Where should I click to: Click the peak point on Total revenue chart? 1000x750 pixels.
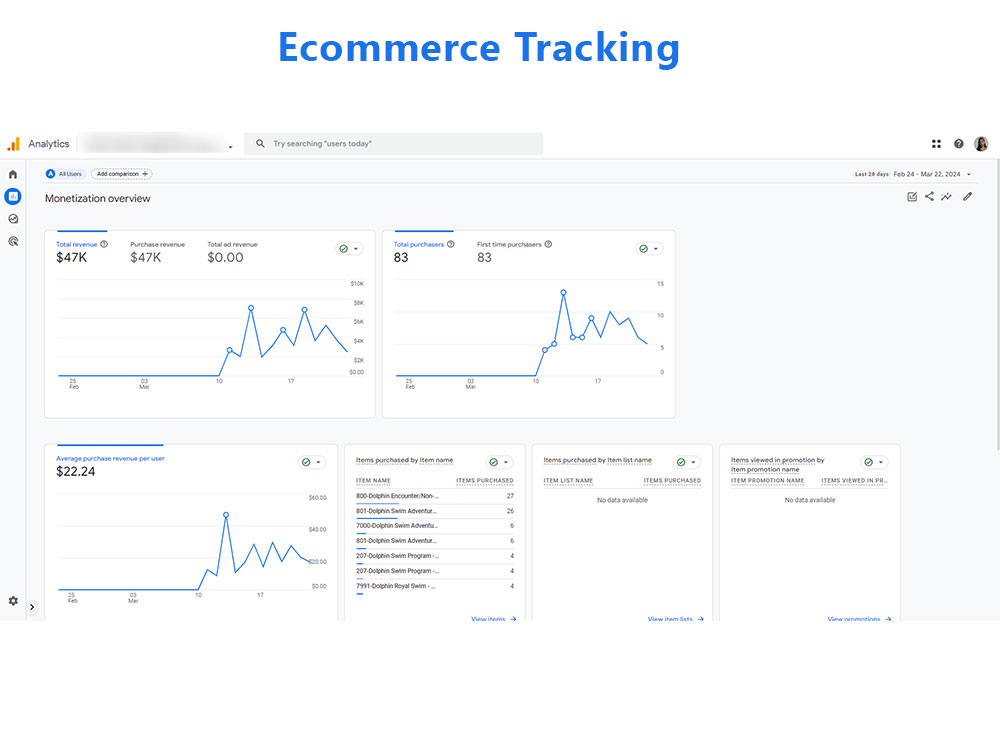pyautogui.click(x=251, y=308)
